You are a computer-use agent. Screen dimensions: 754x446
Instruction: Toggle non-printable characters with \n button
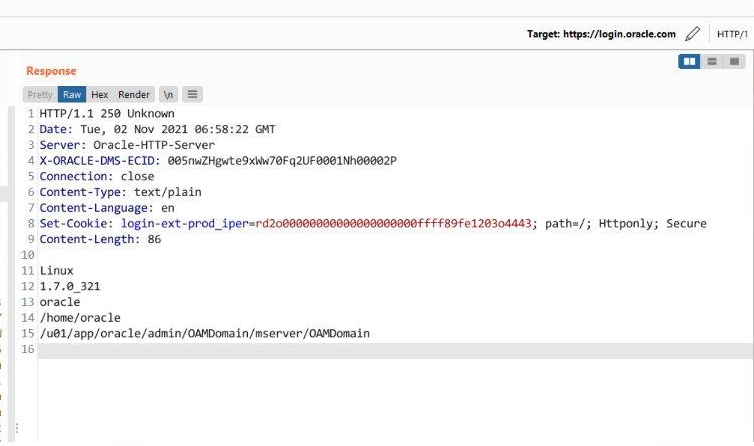pyautogui.click(x=169, y=94)
